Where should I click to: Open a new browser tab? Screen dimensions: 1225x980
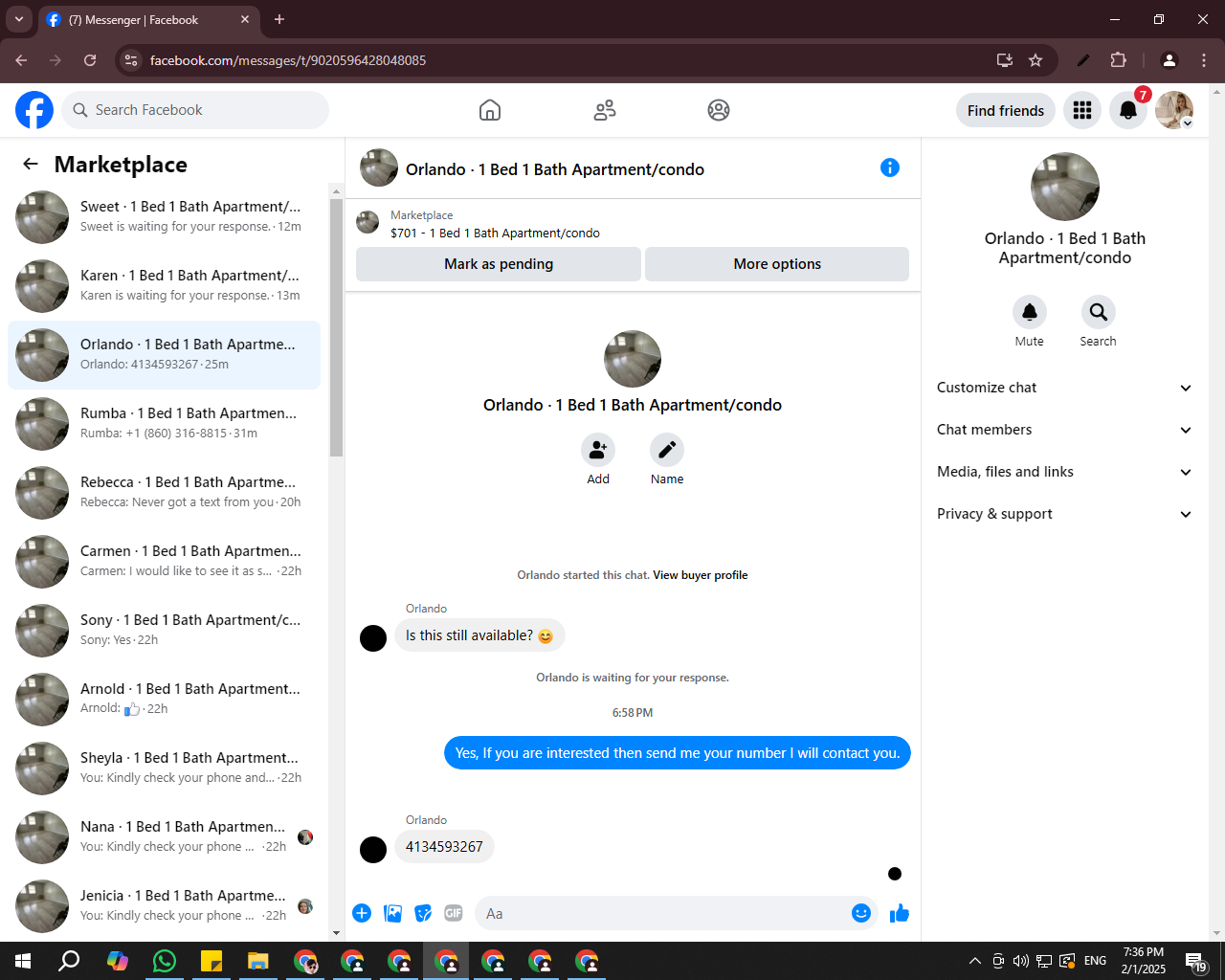(x=279, y=19)
